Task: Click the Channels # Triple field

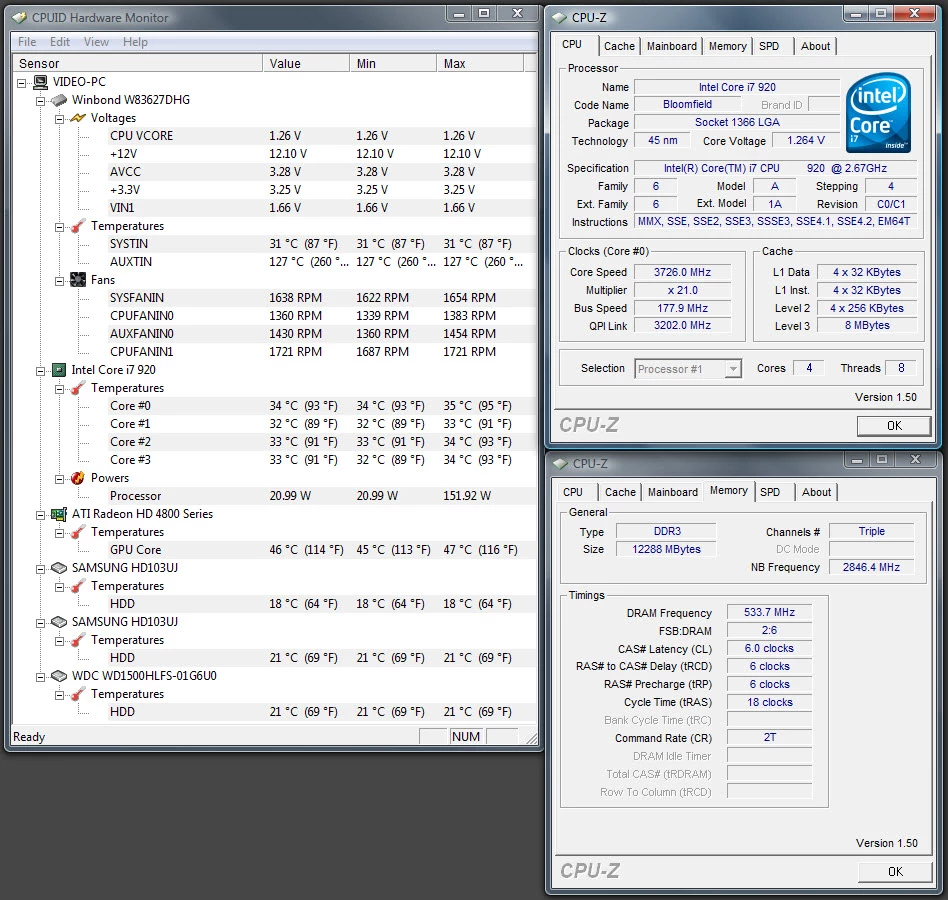Action: pos(871,531)
